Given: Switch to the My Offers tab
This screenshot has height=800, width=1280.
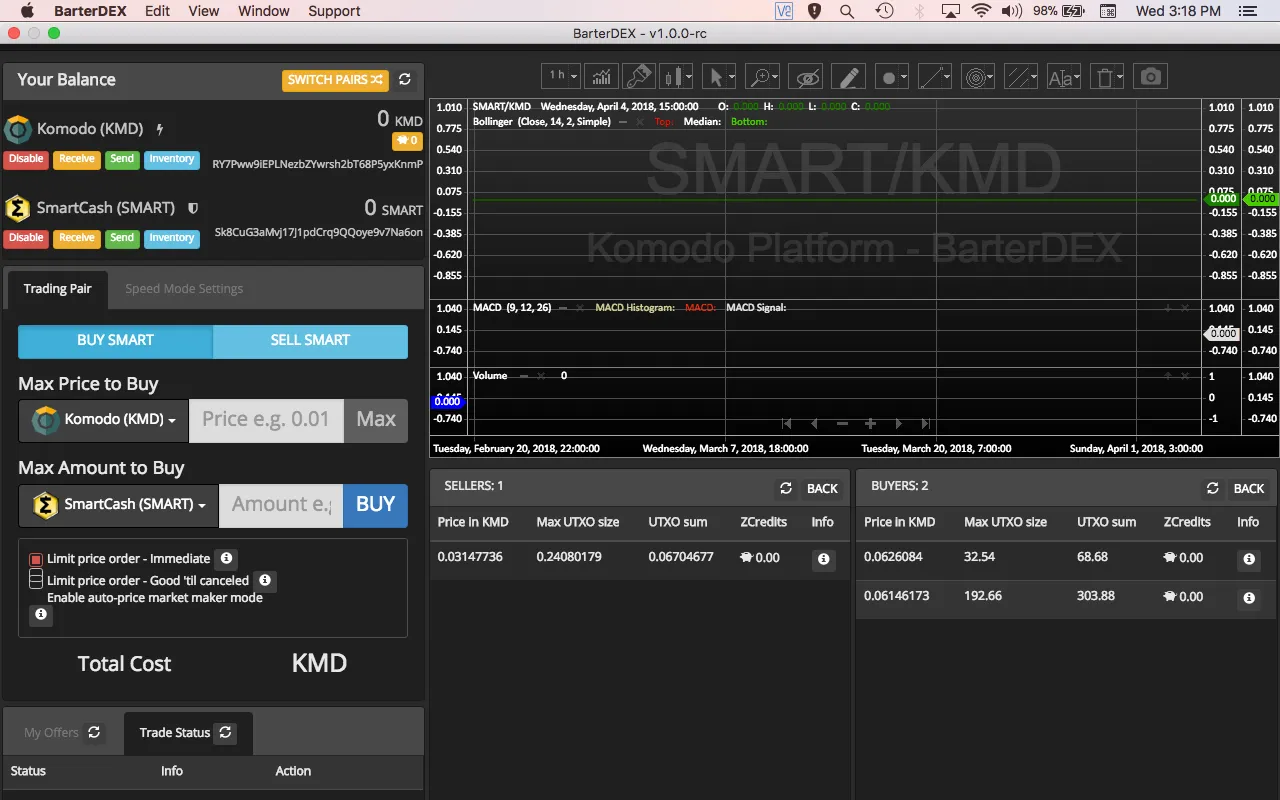Looking at the screenshot, I should pos(63,733).
